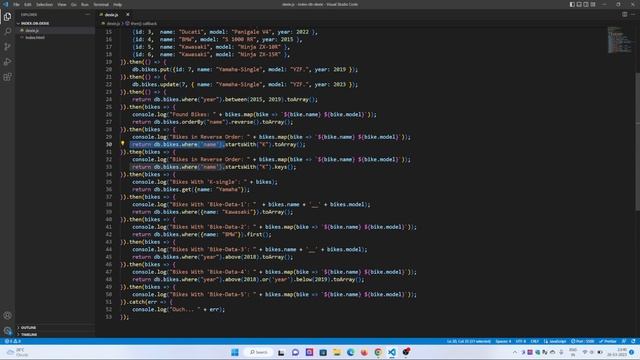Click Visual Studio Code taskbar icon
Image resolution: width=640 pixels, height=360 pixels.
tap(392, 352)
